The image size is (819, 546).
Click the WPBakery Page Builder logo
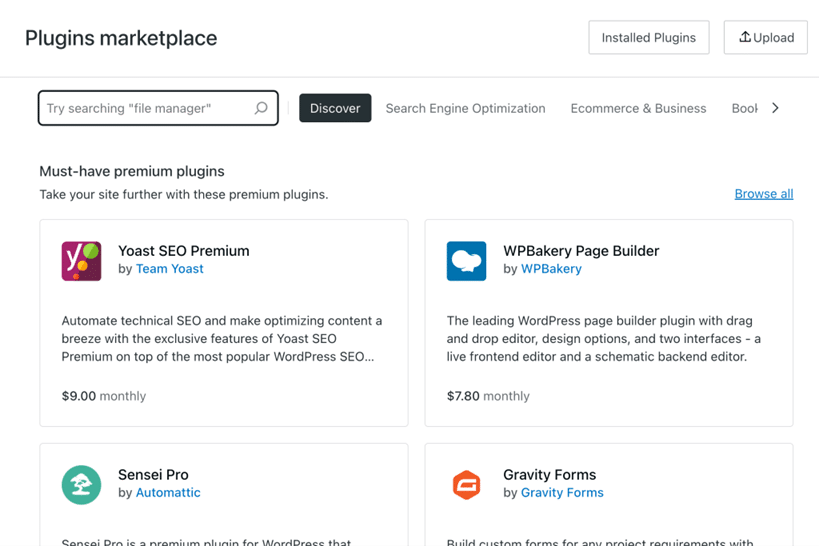tap(466, 261)
